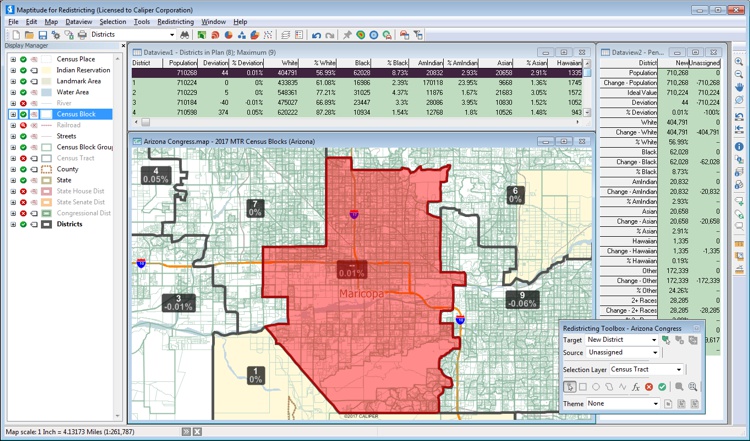
Task: Show the Census Tract layer
Action: (23, 158)
